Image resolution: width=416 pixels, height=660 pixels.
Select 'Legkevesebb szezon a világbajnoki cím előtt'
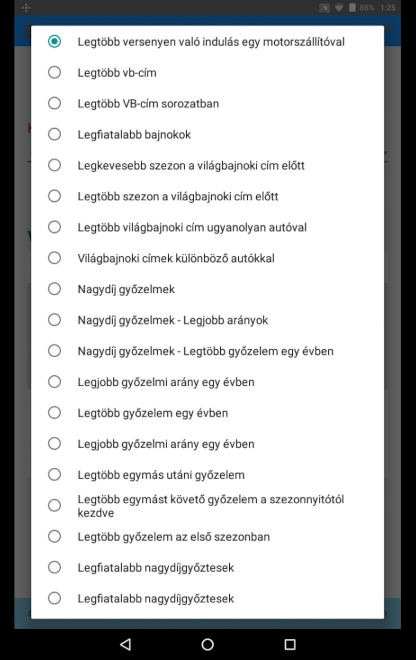click(x=208, y=165)
